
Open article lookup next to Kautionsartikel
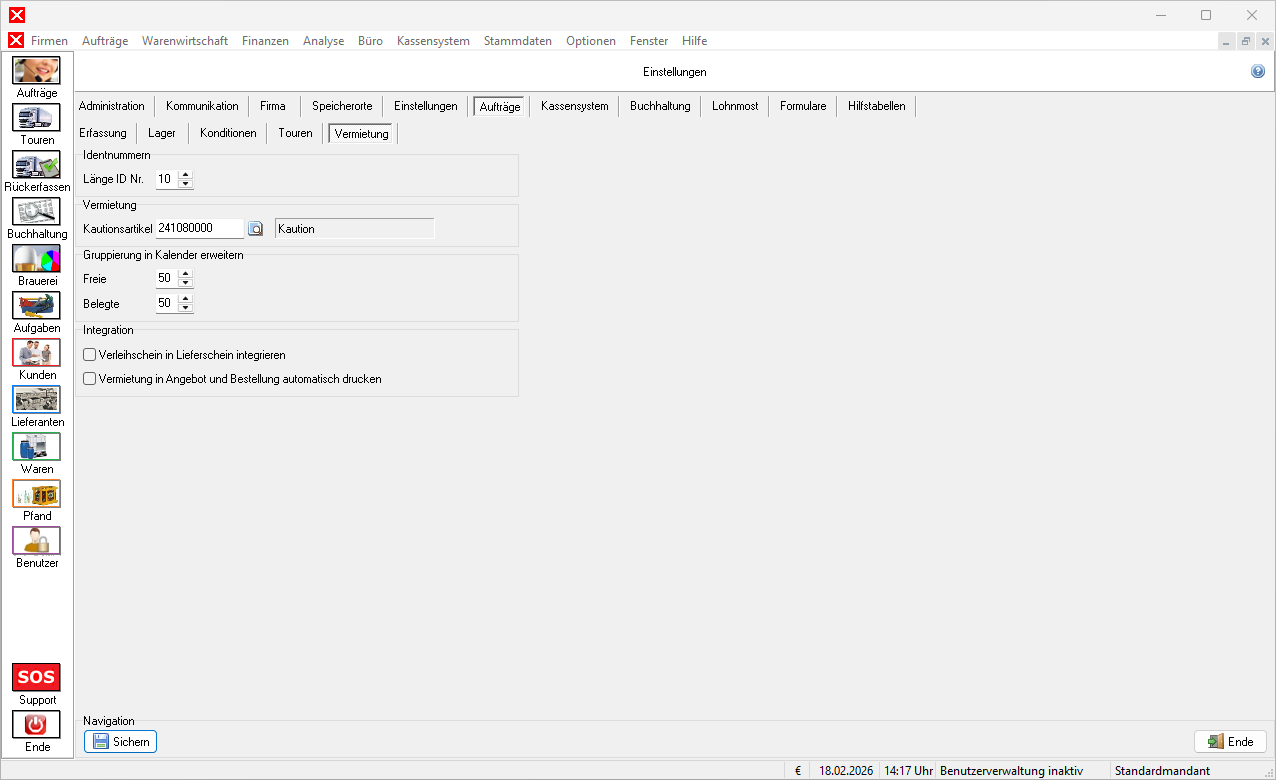(x=255, y=229)
